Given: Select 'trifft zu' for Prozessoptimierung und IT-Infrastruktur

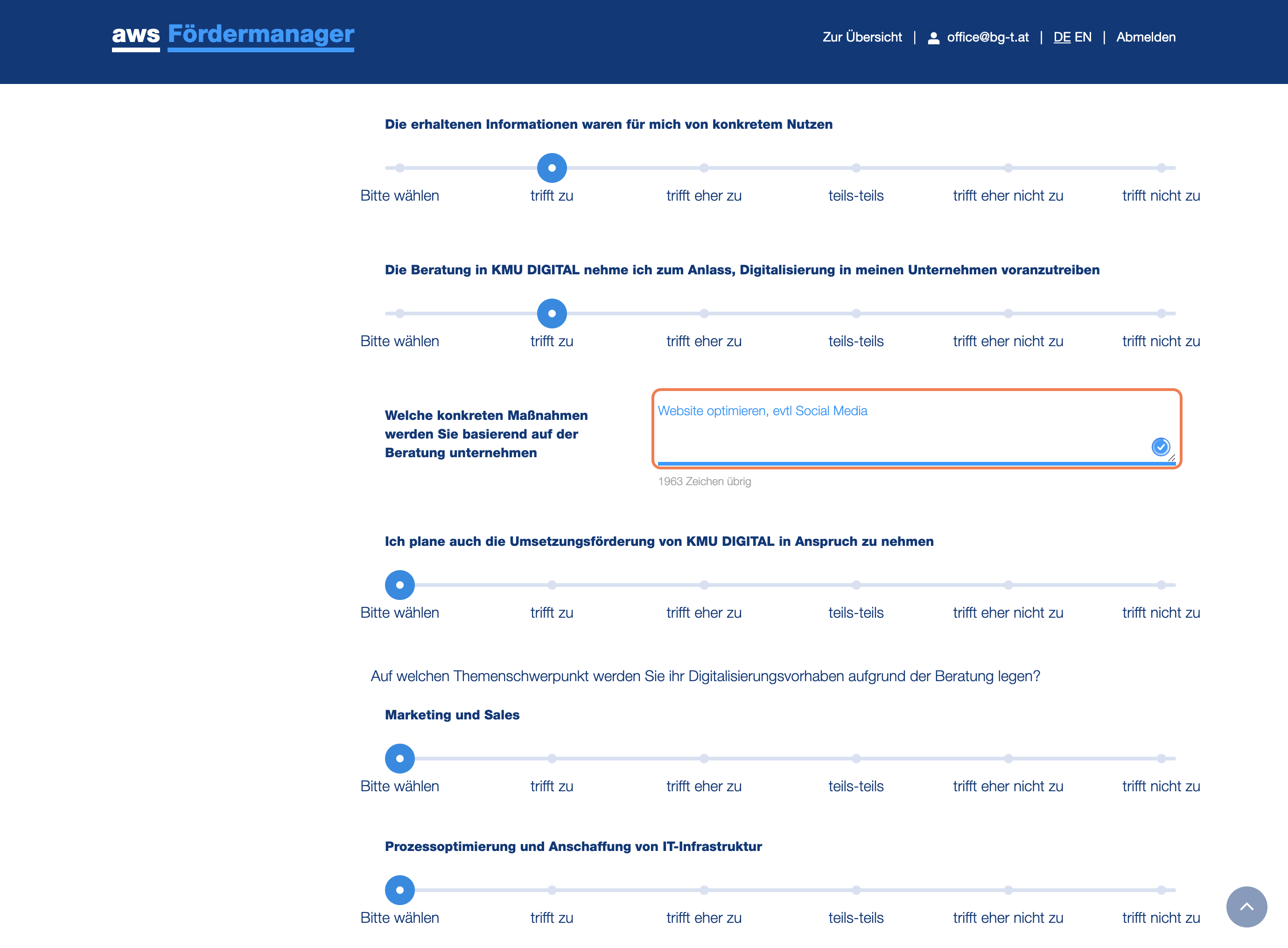Looking at the screenshot, I should [x=552, y=890].
